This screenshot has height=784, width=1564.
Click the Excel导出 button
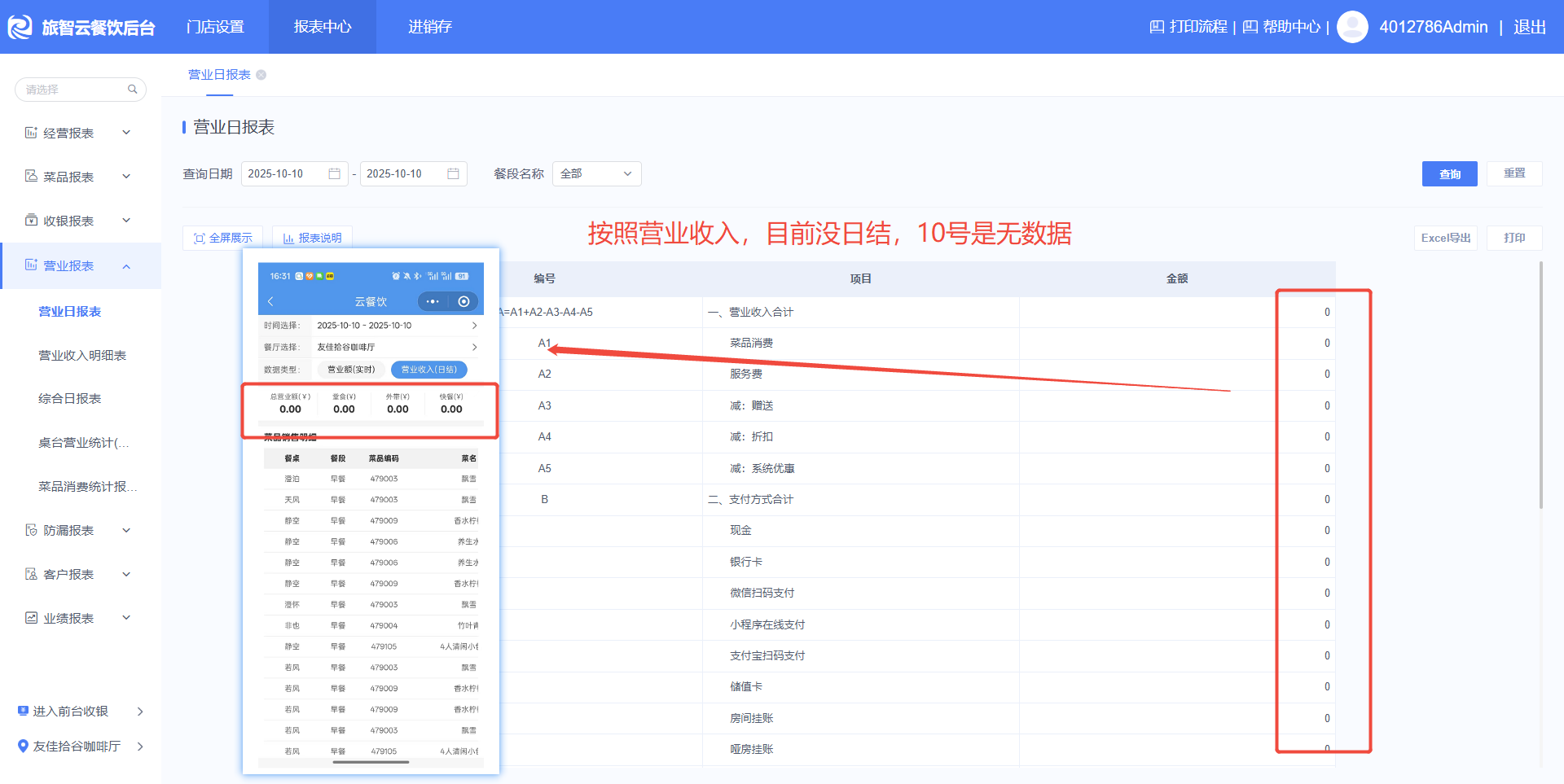click(x=1446, y=238)
